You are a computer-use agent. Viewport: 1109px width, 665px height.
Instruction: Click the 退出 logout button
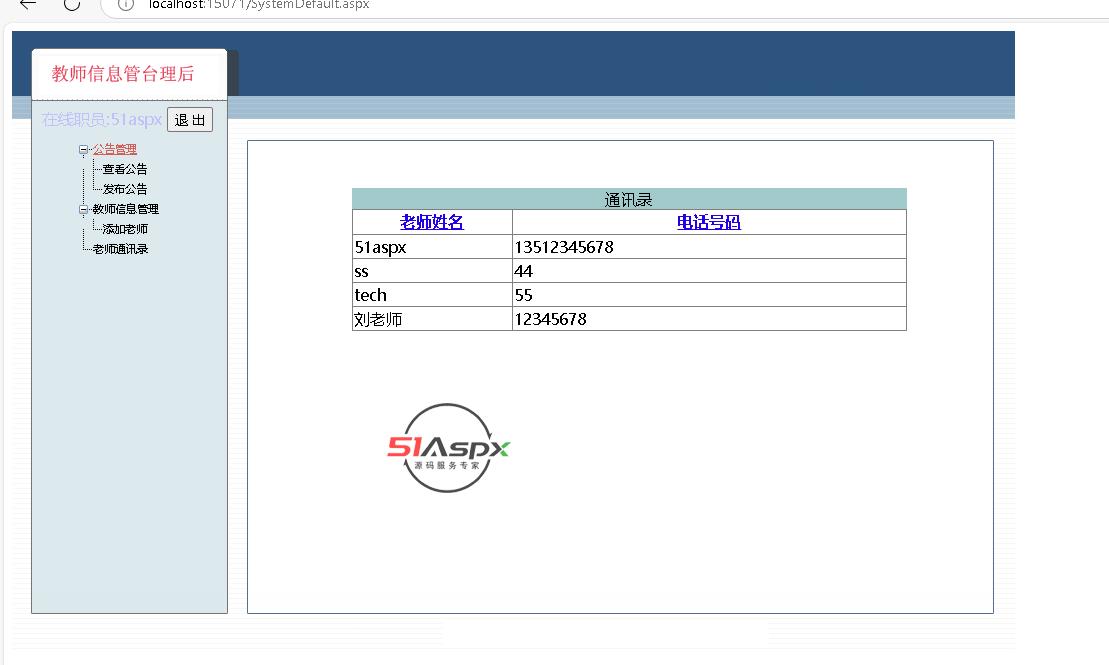pyautogui.click(x=190, y=120)
